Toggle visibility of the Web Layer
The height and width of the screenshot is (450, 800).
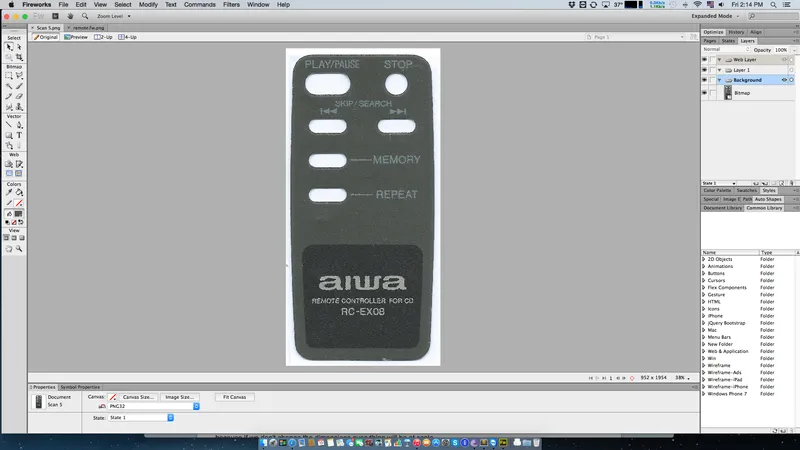pyautogui.click(x=705, y=60)
